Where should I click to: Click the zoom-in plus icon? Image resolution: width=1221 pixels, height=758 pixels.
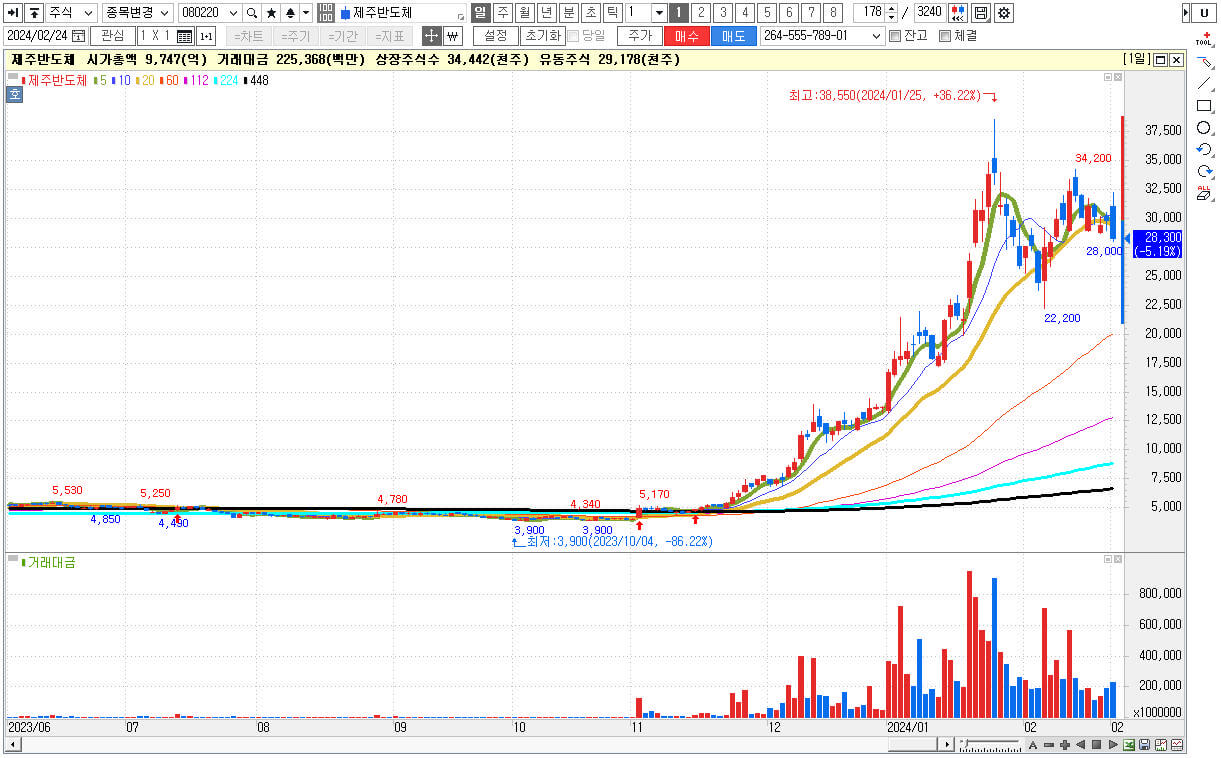tap(1065, 745)
